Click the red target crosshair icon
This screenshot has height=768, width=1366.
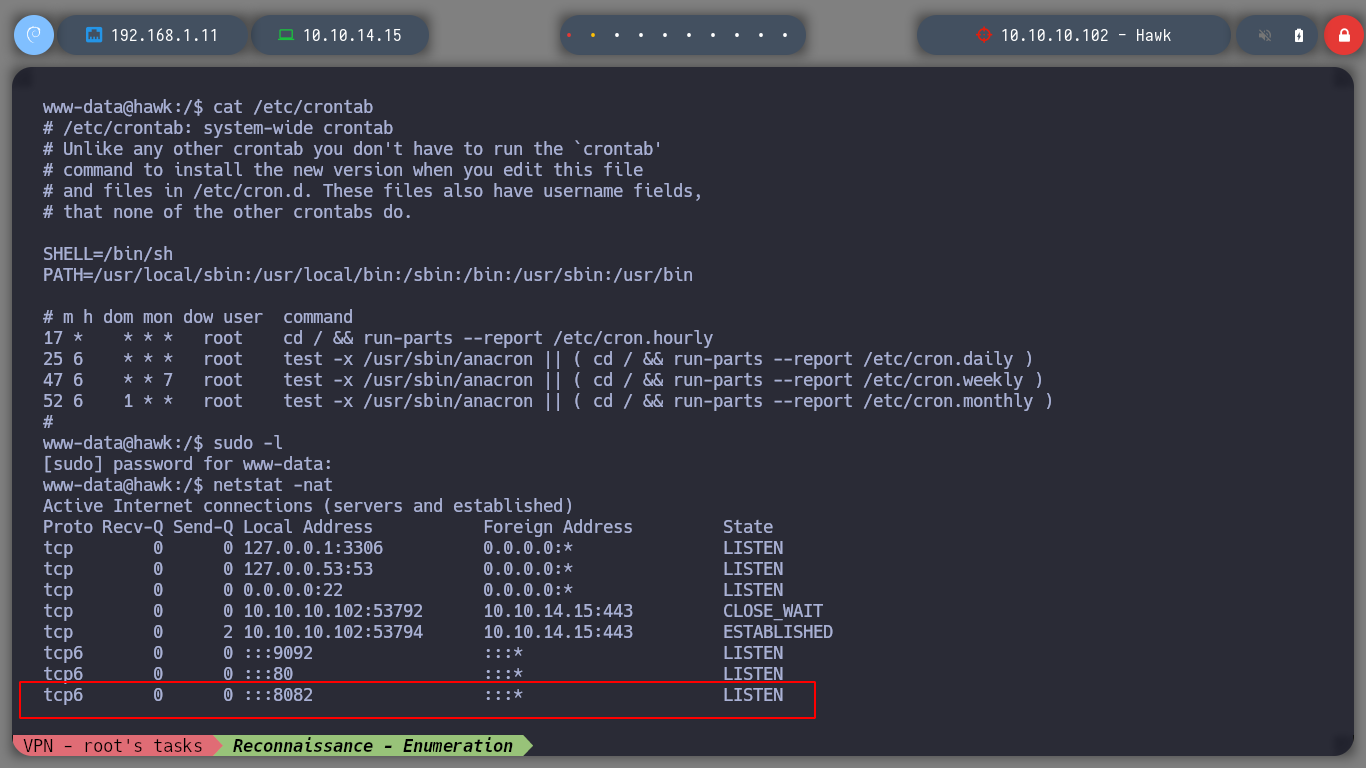coord(983,35)
